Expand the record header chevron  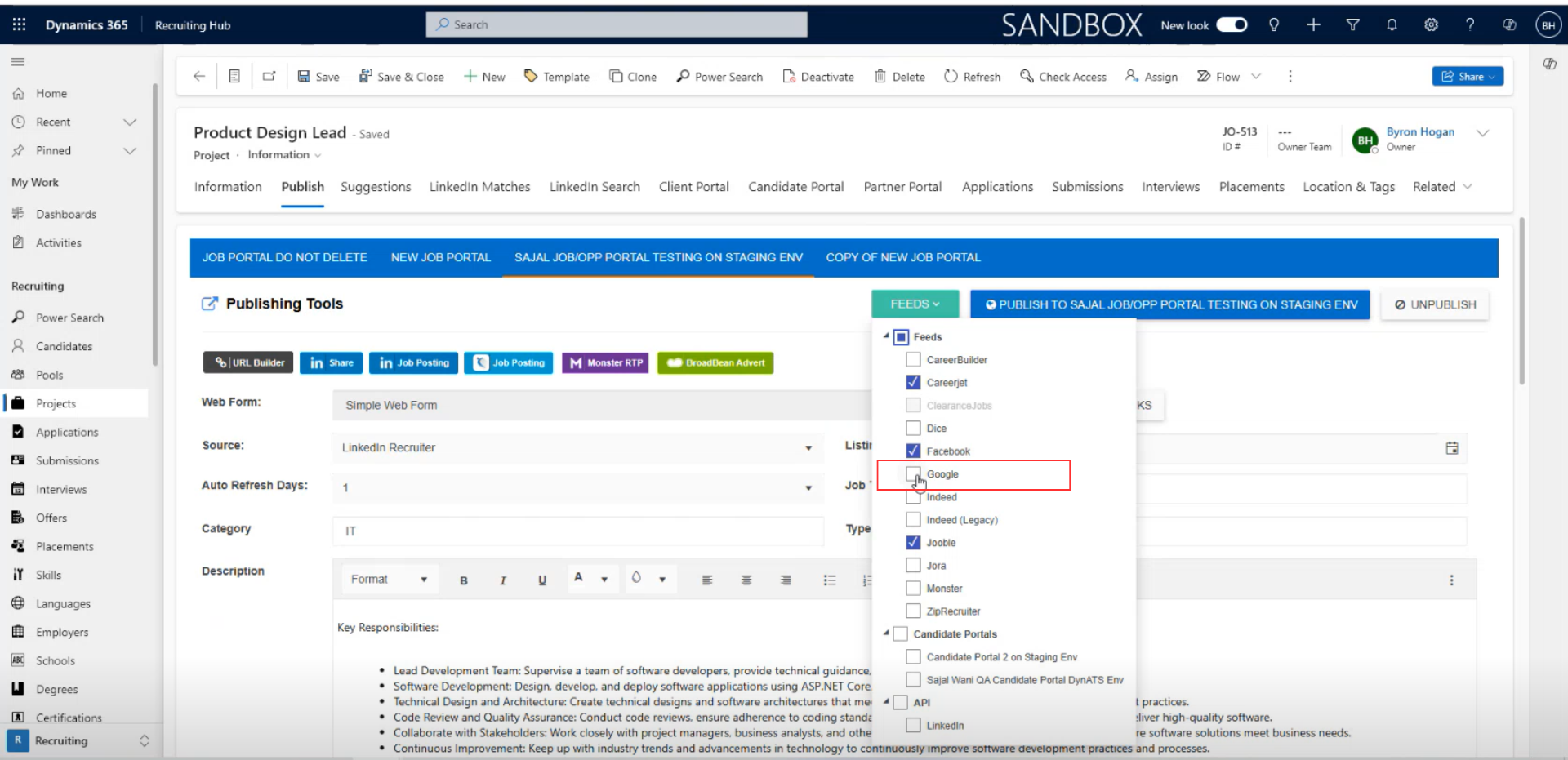coord(1483,132)
